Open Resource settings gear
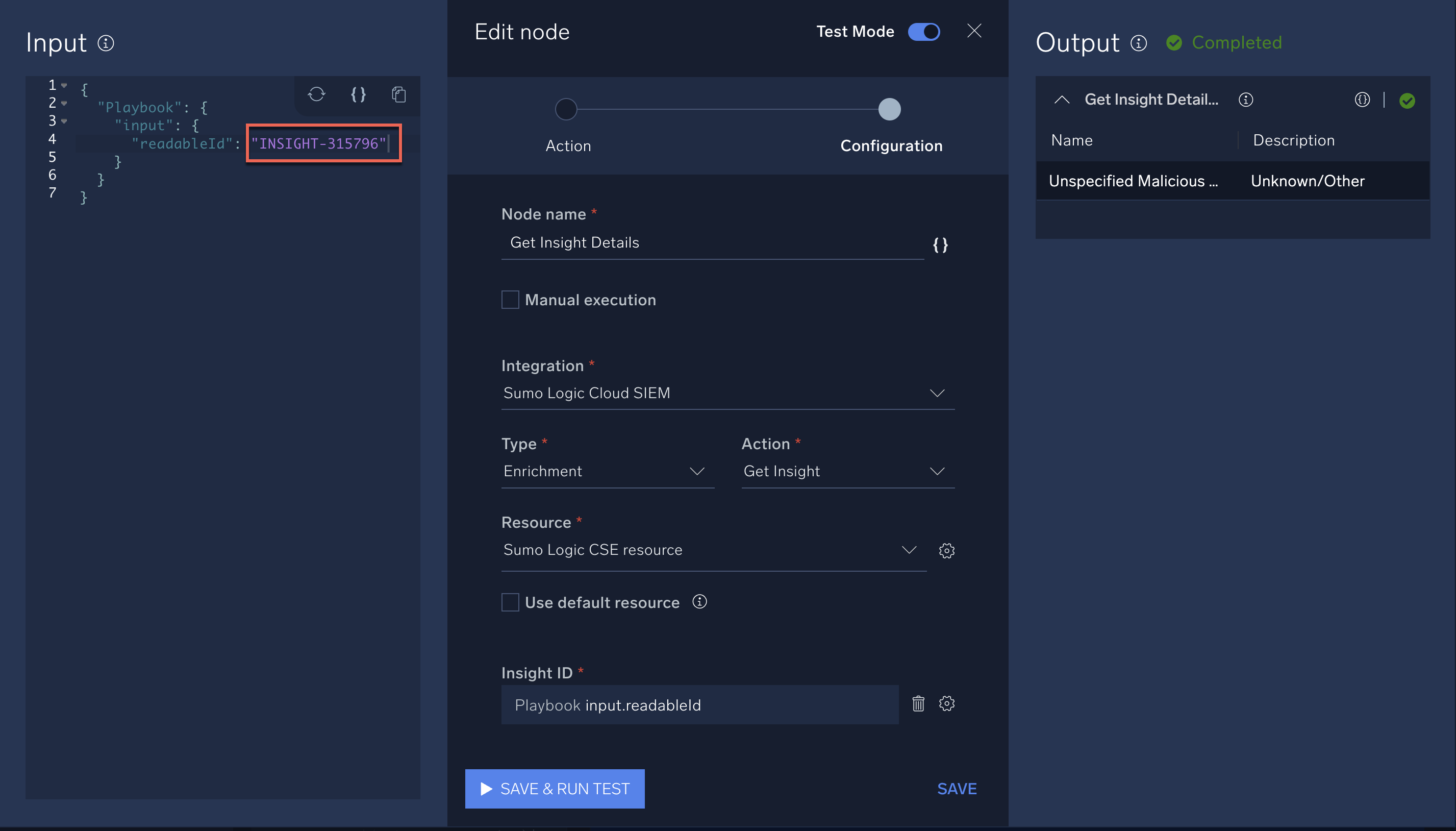The image size is (1456, 831). pos(946,550)
